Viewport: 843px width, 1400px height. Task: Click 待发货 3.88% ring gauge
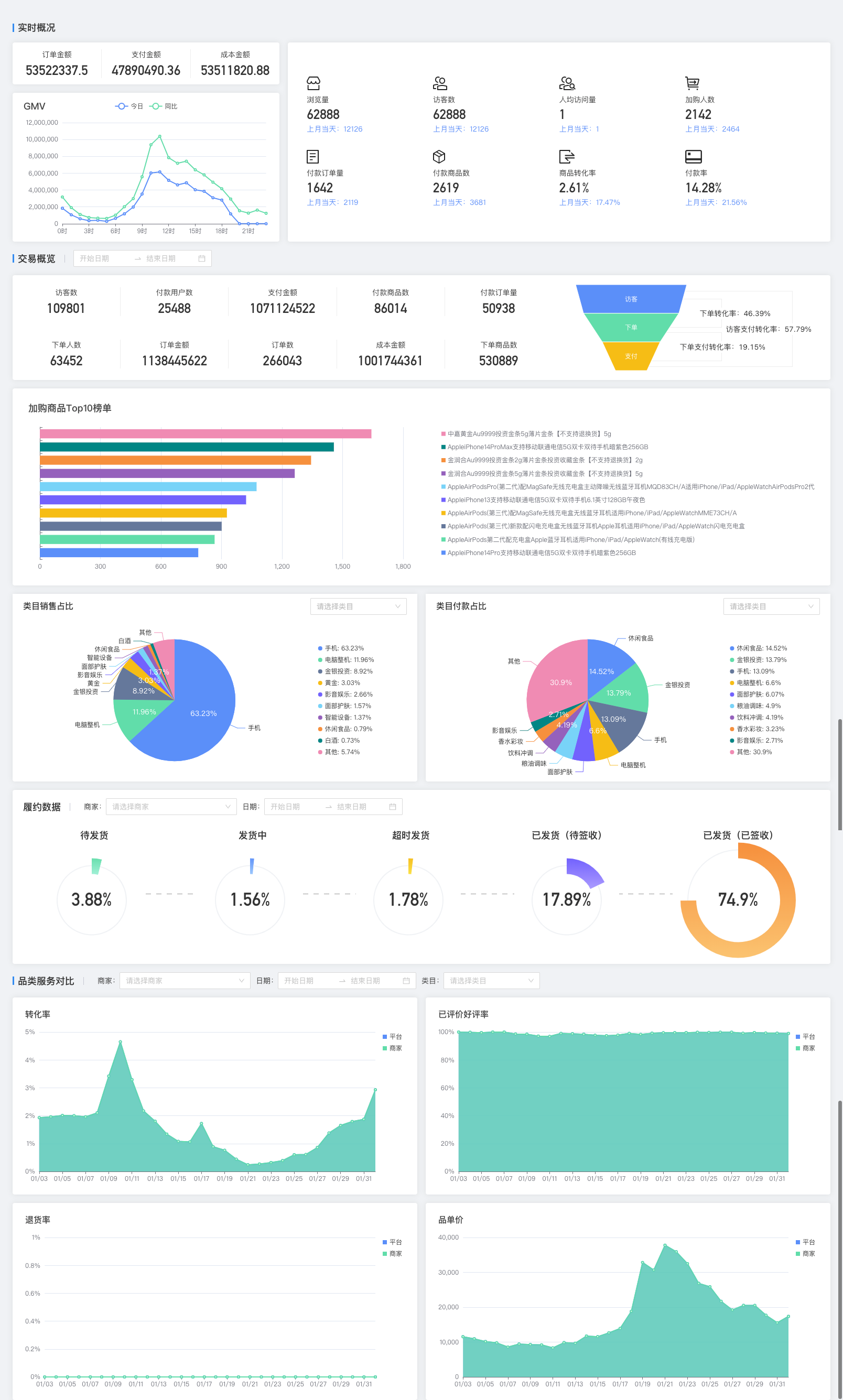pyautogui.click(x=91, y=899)
